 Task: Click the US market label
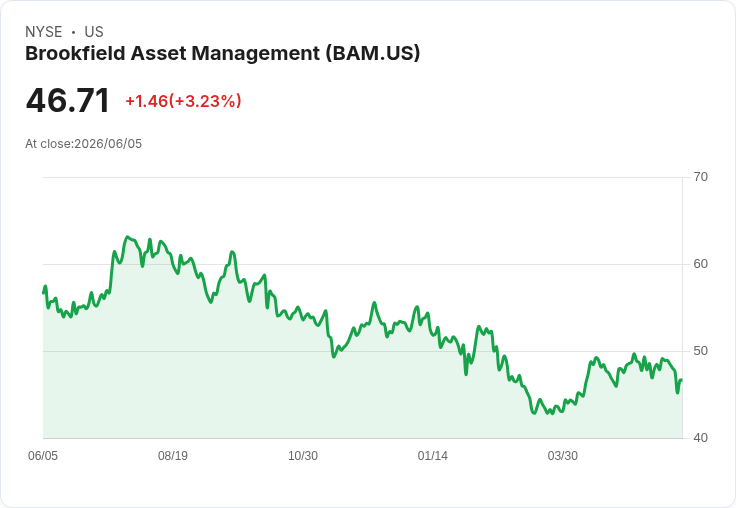[x=94, y=32]
